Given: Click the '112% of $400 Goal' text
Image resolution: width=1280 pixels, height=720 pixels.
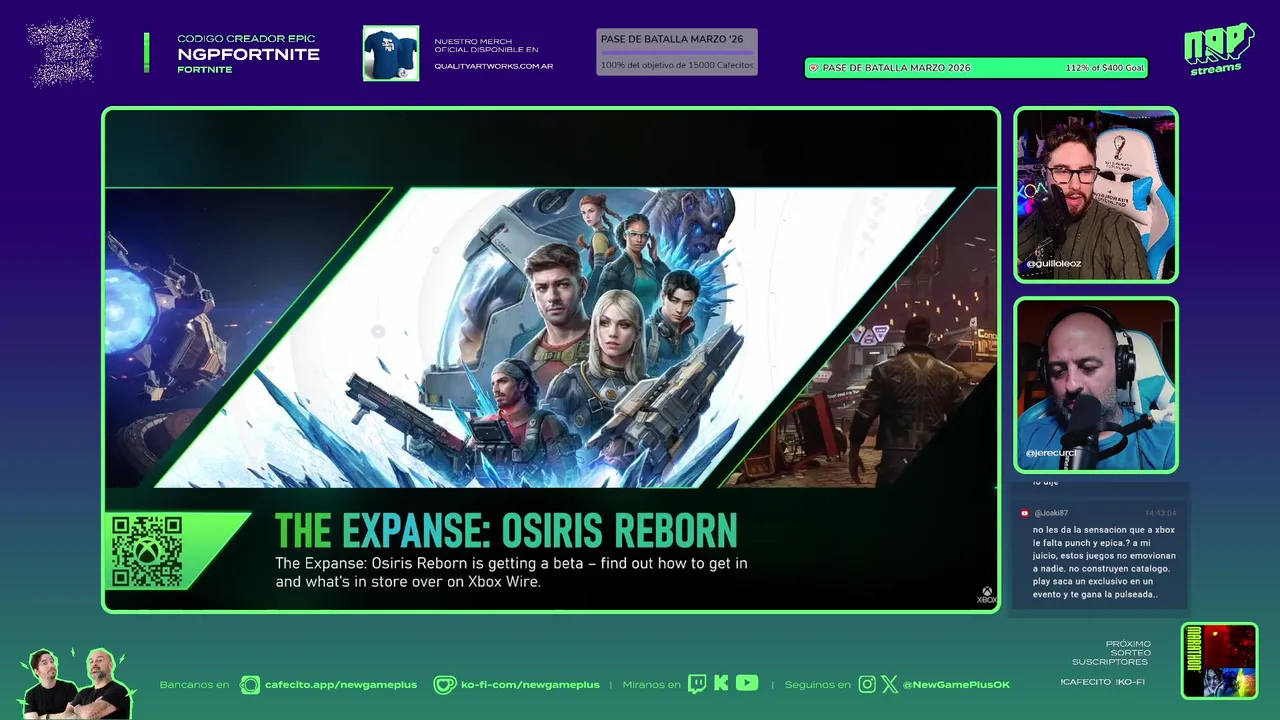Looking at the screenshot, I should (x=1103, y=68).
